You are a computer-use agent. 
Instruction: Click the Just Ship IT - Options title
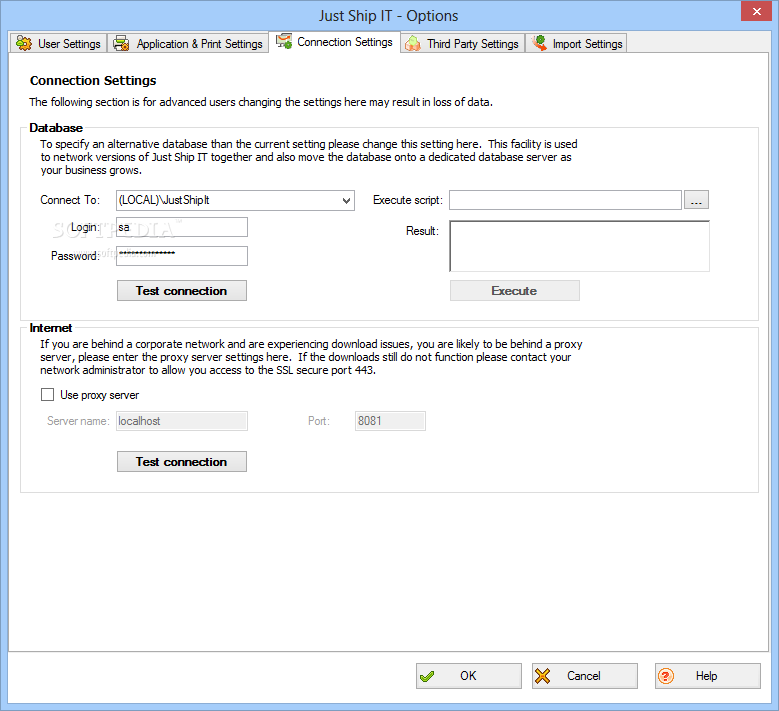(x=389, y=16)
